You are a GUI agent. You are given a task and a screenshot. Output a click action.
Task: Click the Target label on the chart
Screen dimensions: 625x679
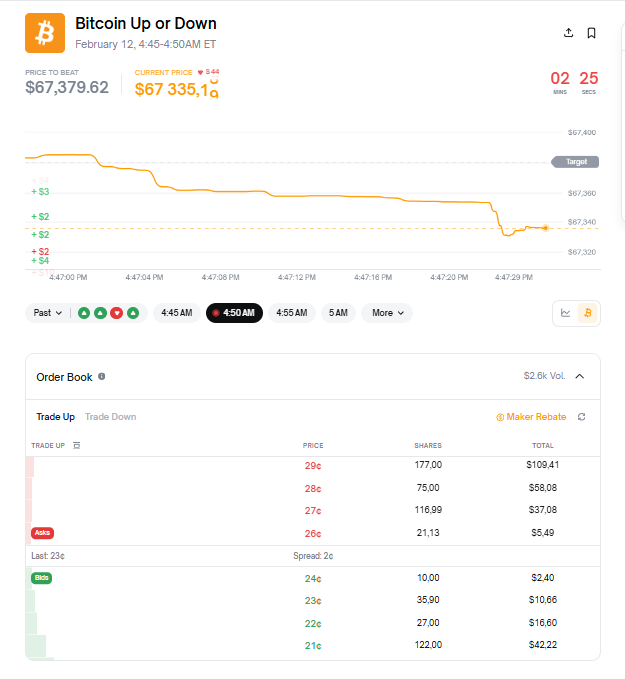click(x=575, y=162)
